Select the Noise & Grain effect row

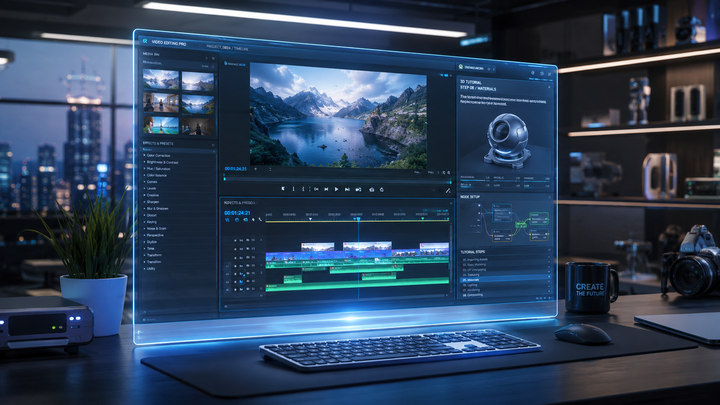tap(179, 228)
